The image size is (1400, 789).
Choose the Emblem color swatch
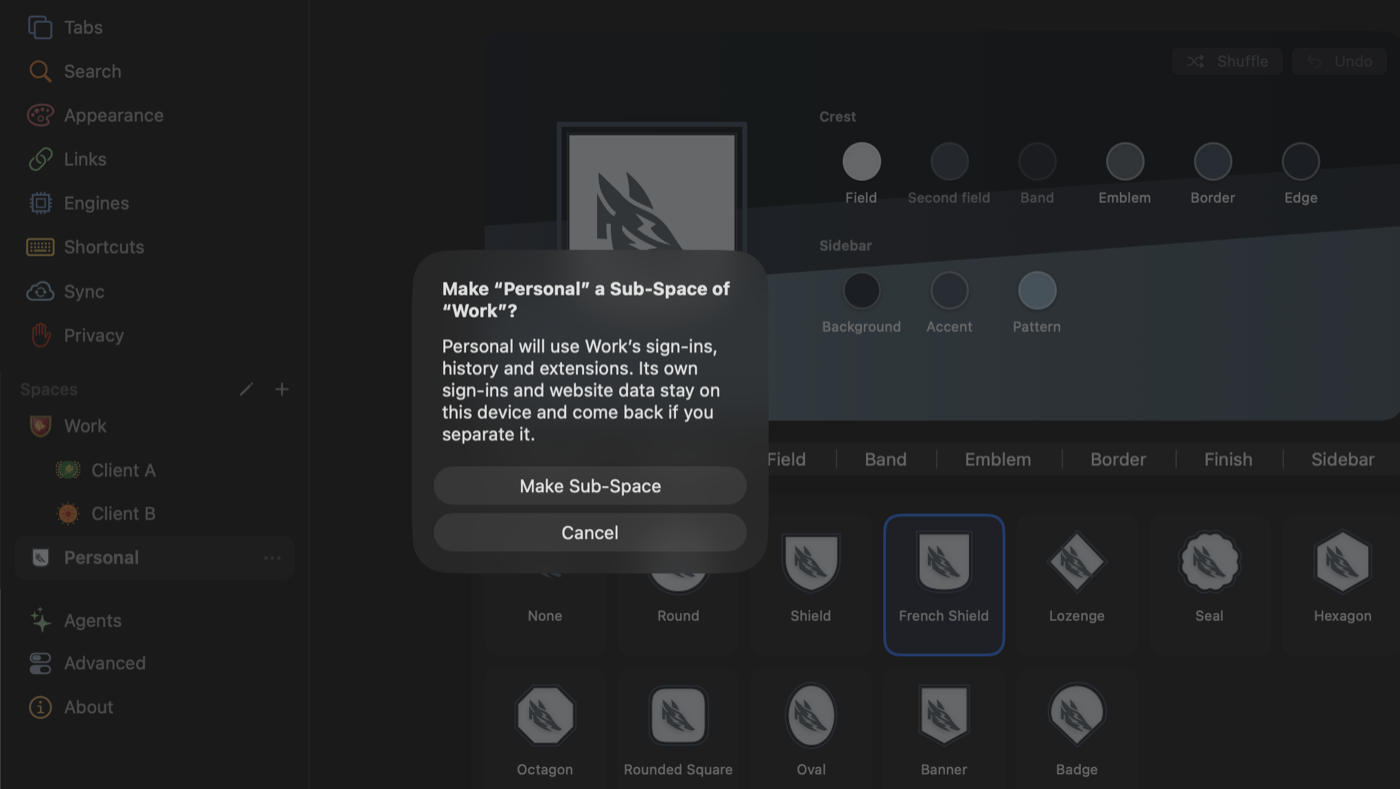pos(1125,161)
